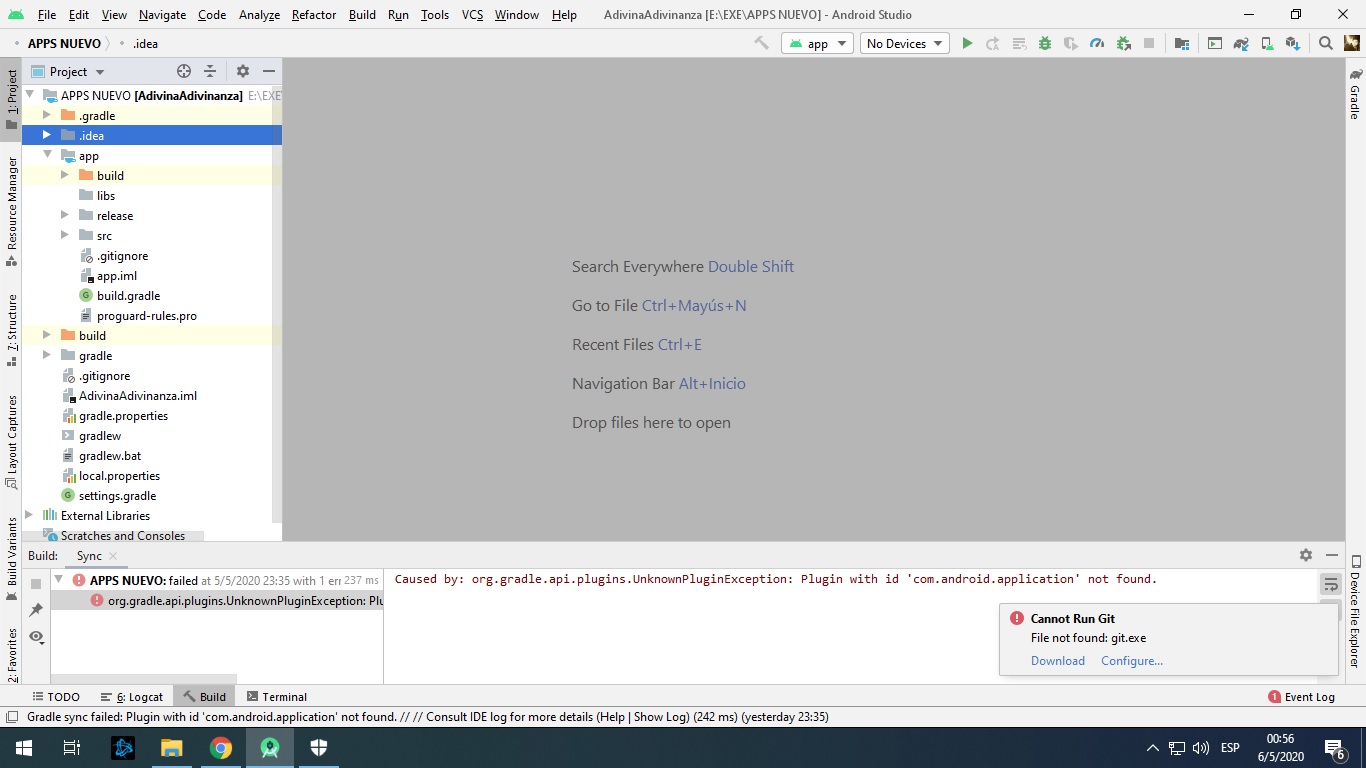Viewport: 1366px width, 768px height.
Task: Toggle the Resource Manager side panel
Action: pos(11,210)
